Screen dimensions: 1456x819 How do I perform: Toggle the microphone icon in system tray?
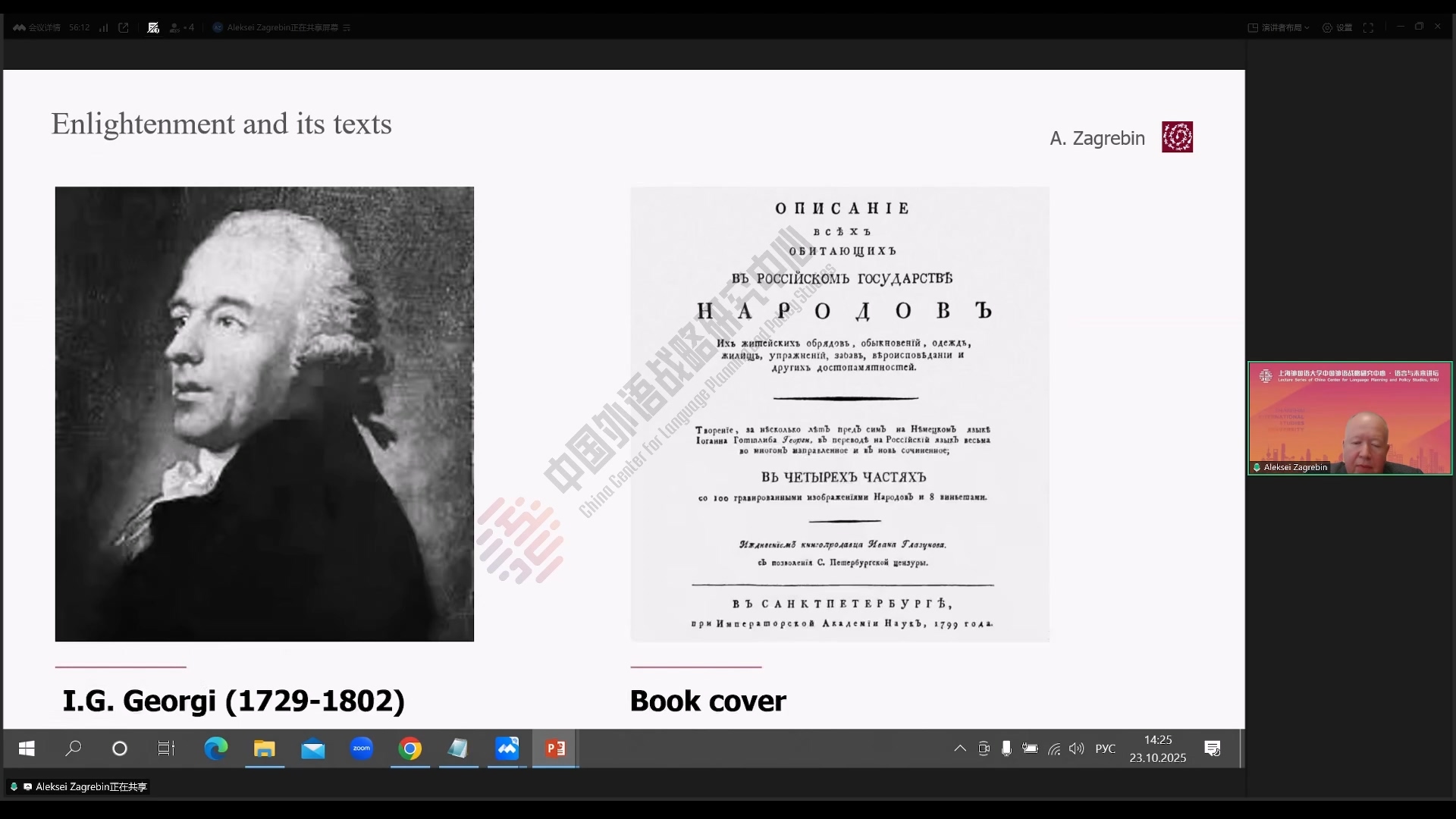[x=1006, y=748]
